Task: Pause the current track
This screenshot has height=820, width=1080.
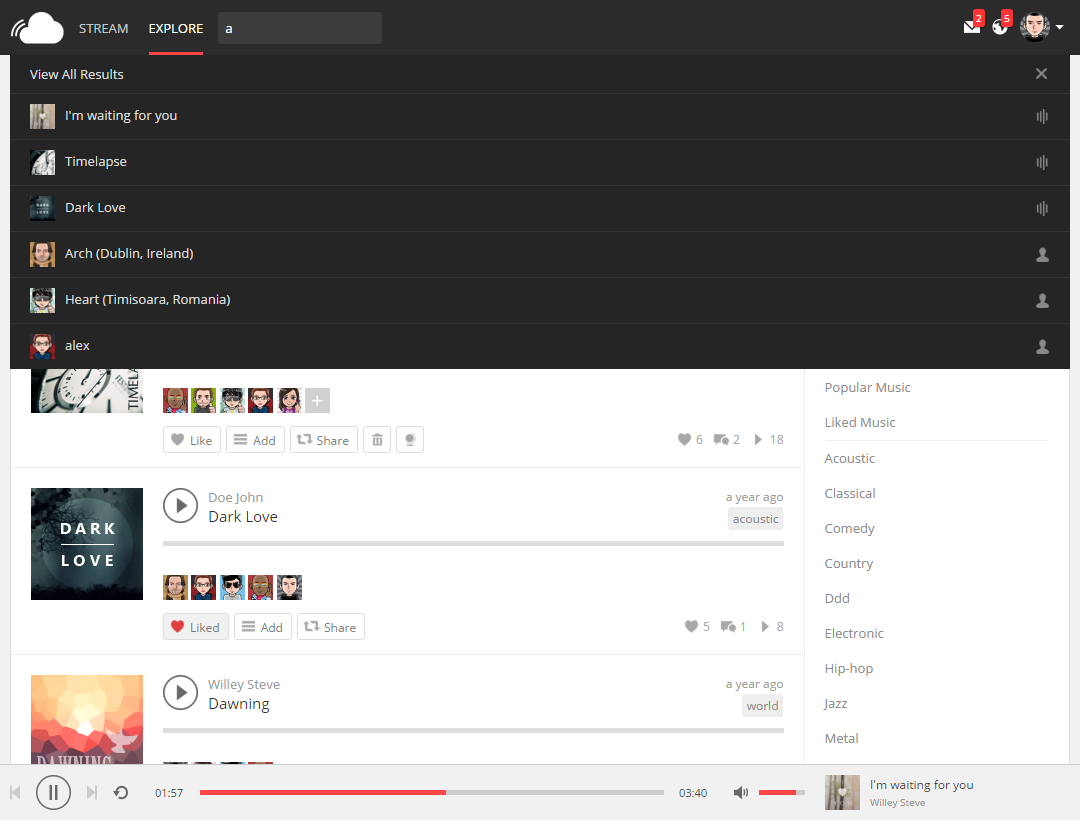Action: (53, 793)
